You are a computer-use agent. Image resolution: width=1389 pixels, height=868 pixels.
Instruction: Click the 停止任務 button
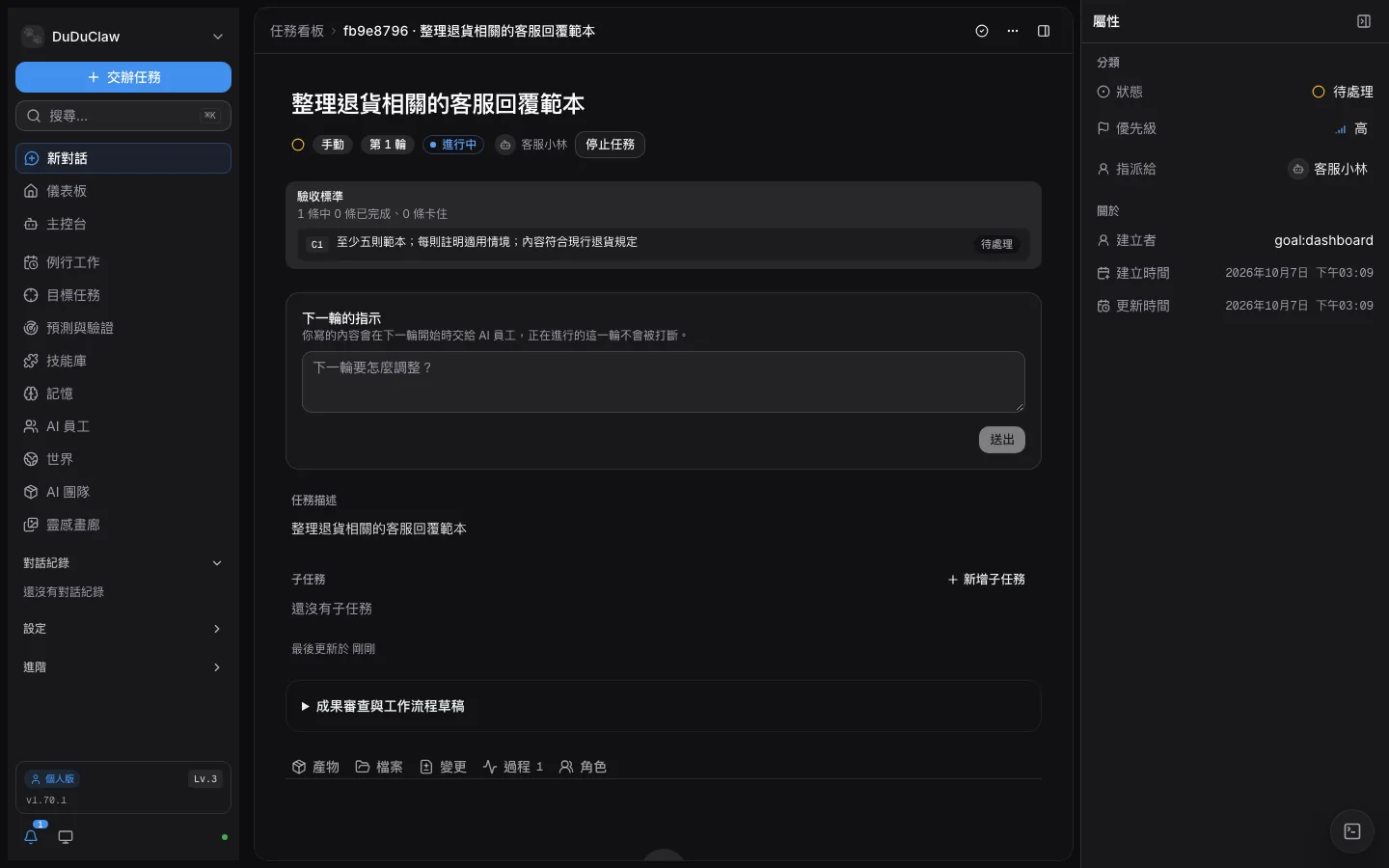611,145
